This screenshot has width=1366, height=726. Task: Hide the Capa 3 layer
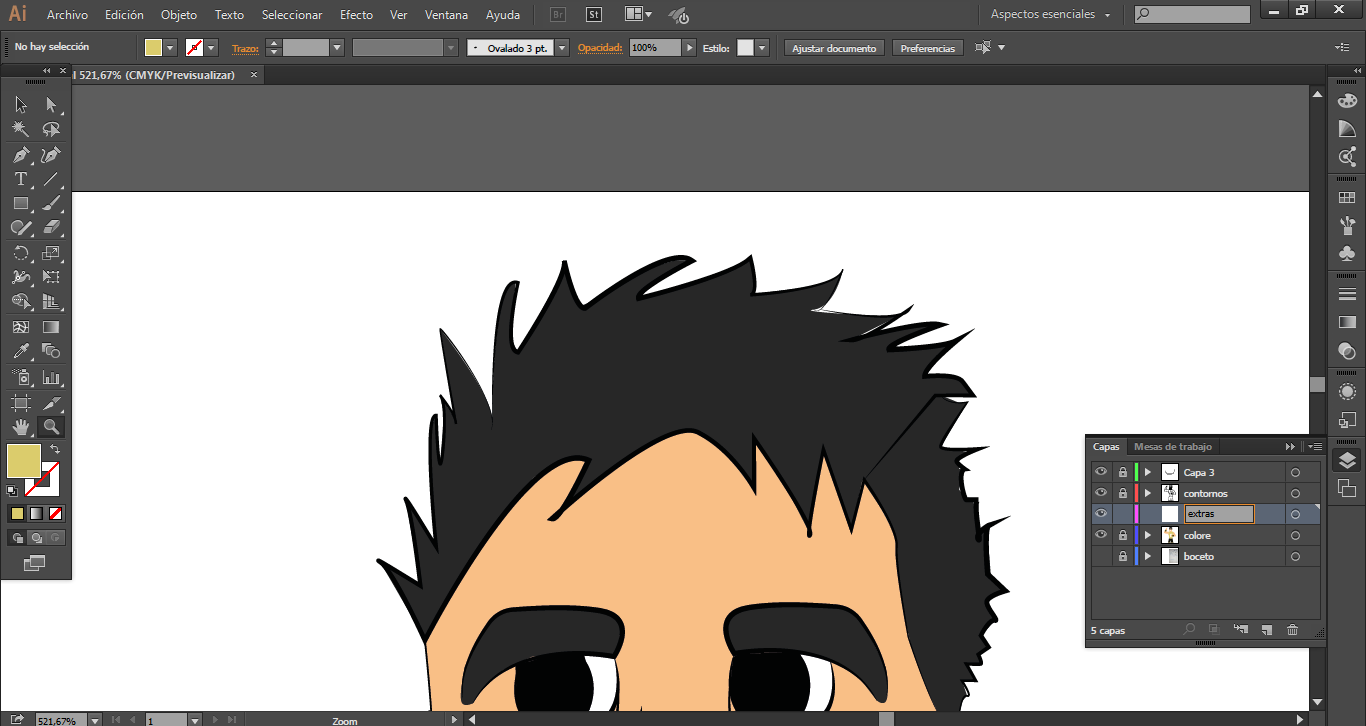(x=1101, y=472)
